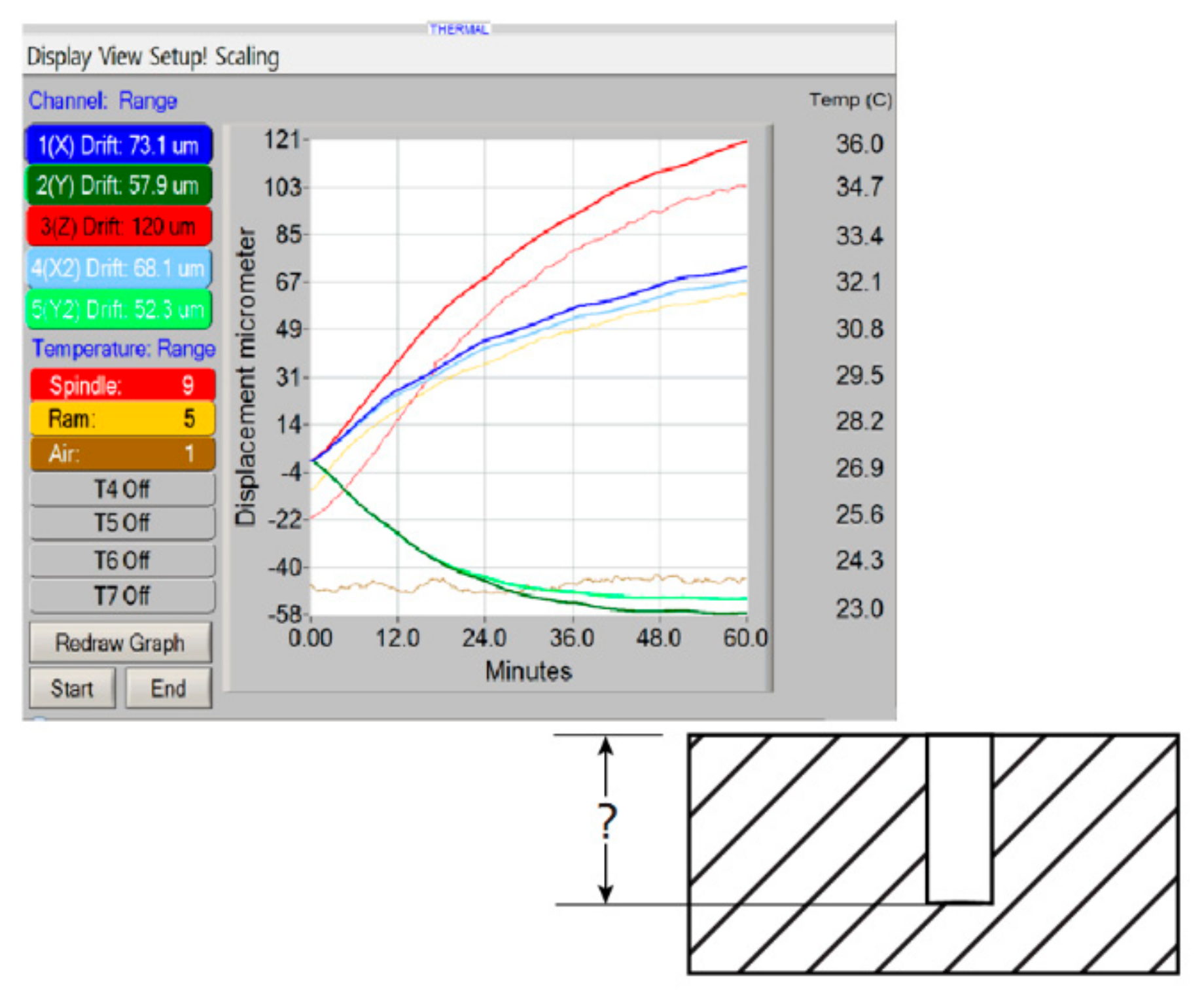Click the Start button

tap(73, 688)
